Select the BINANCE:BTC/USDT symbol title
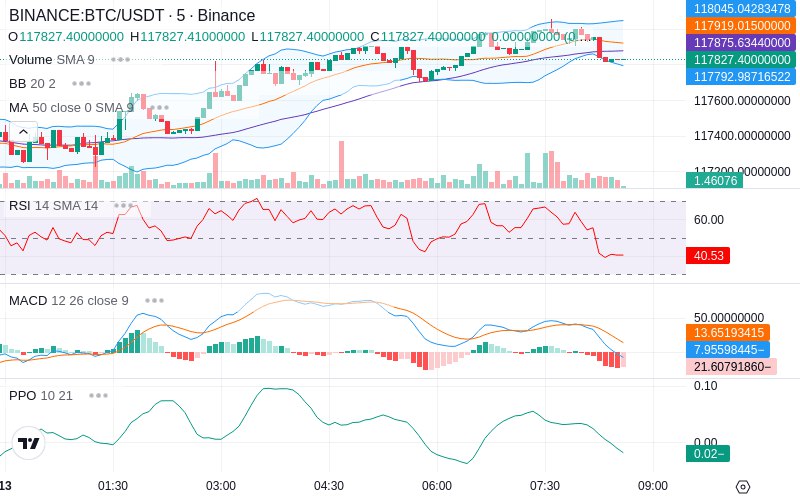Viewport: 800px width, 500px height. 132,15
